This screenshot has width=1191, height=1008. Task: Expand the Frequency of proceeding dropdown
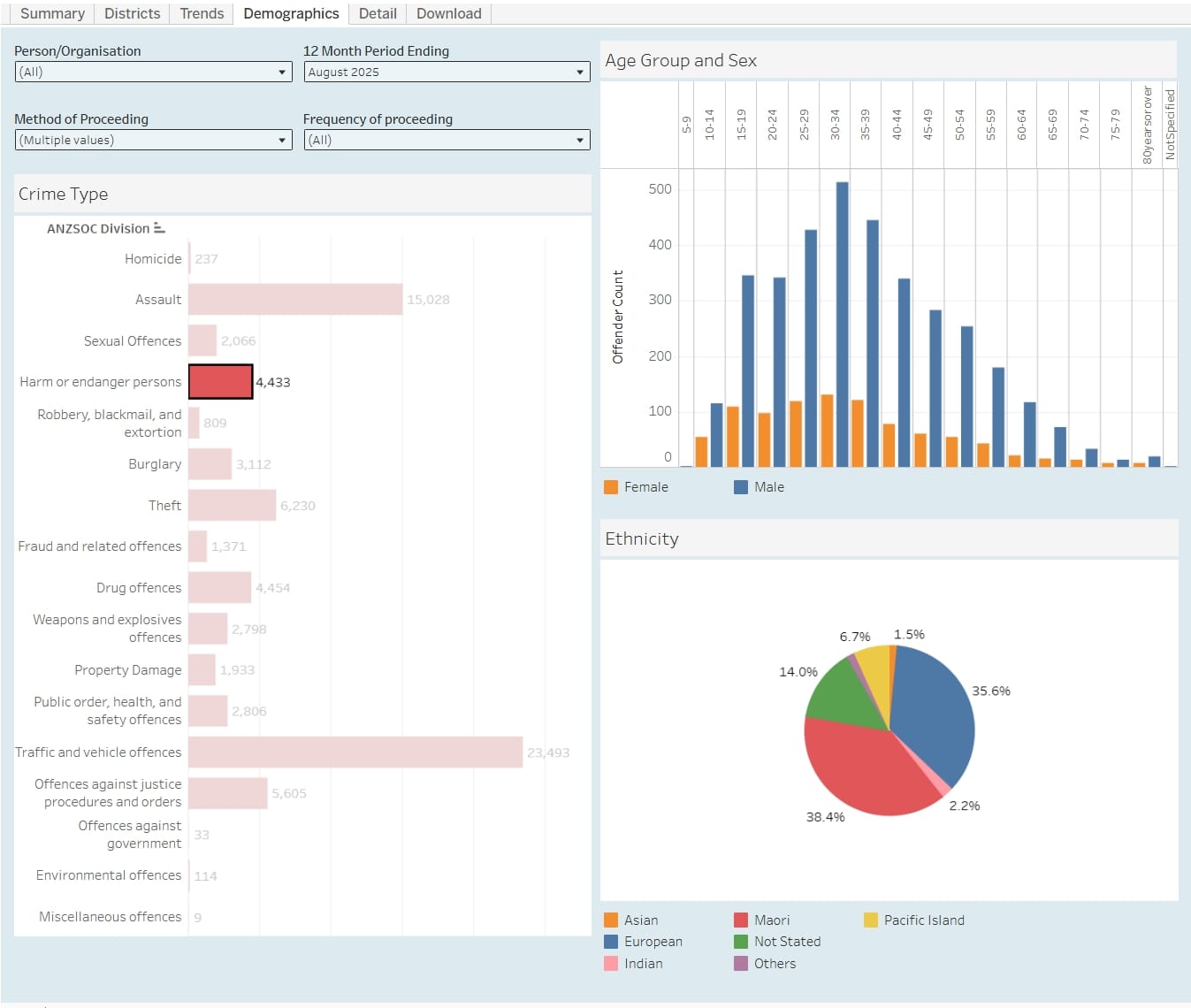pos(447,141)
